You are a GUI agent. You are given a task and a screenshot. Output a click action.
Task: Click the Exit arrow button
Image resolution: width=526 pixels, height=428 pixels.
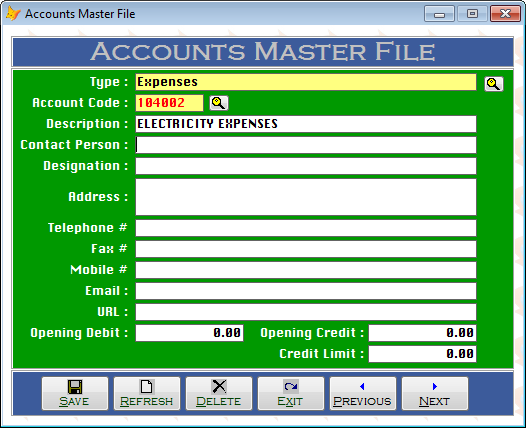tap(291, 393)
